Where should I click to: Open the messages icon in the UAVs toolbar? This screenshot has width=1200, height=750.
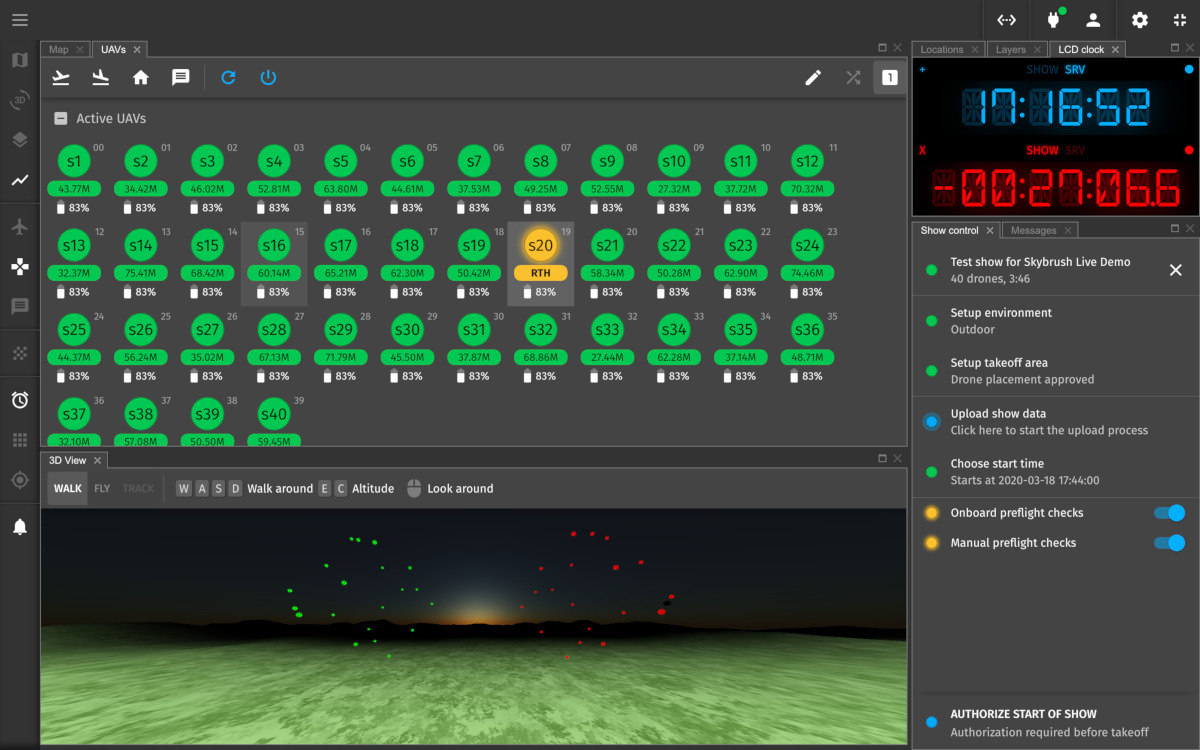pyautogui.click(x=181, y=77)
